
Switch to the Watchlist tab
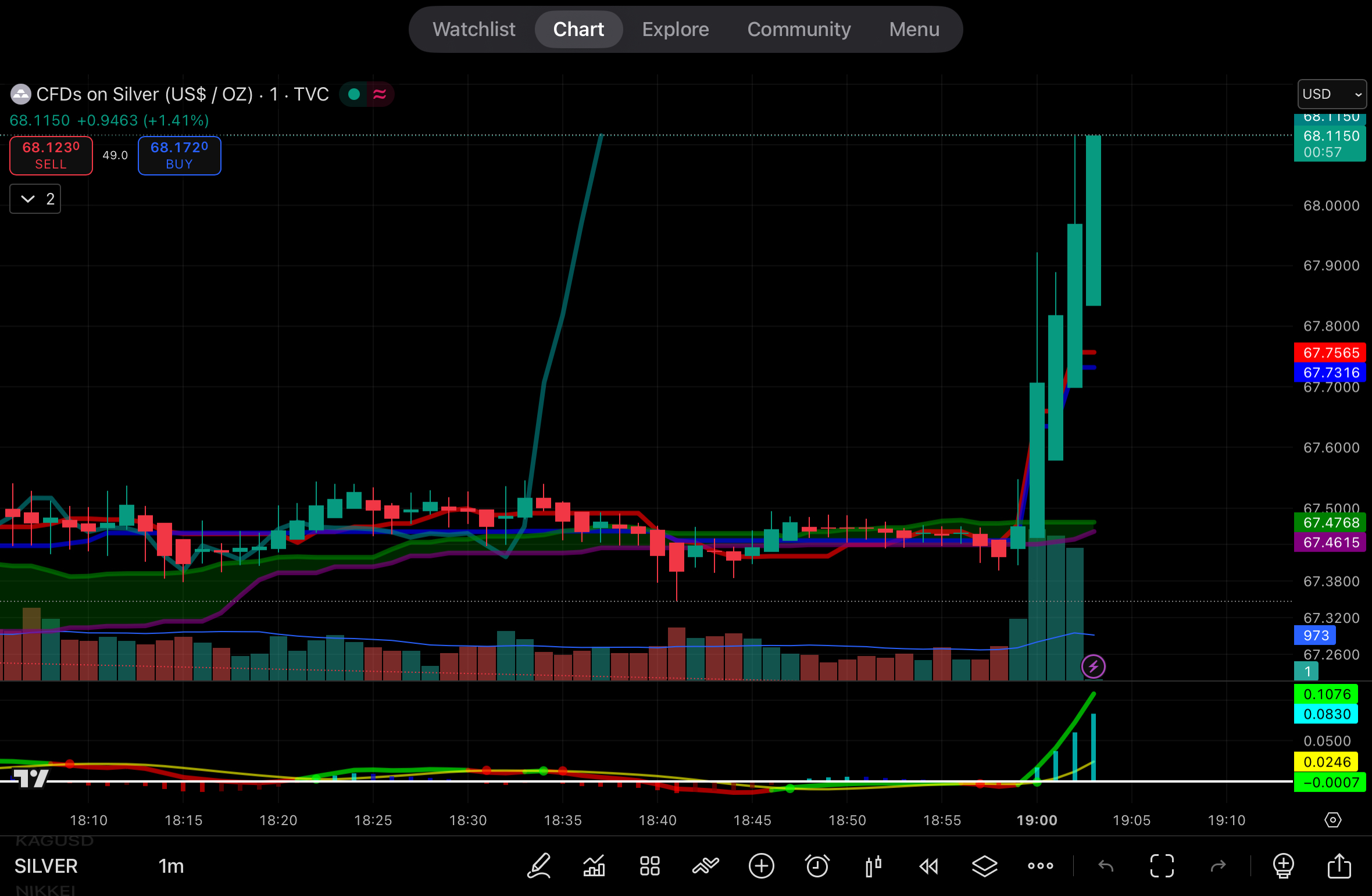tap(474, 29)
